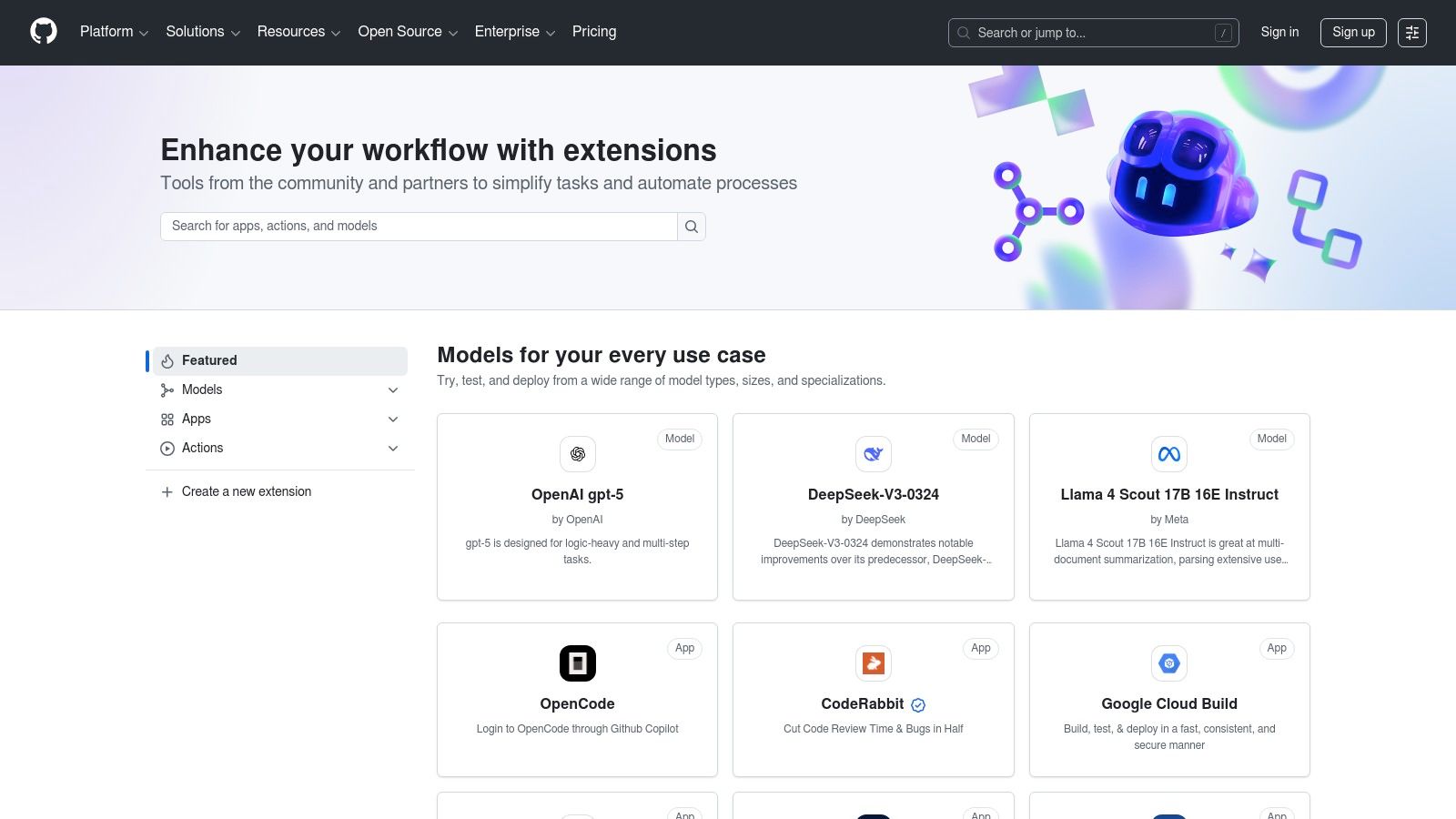This screenshot has height=819, width=1456.
Task: Expand the Models section in the sidebar
Action: coord(393,389)
